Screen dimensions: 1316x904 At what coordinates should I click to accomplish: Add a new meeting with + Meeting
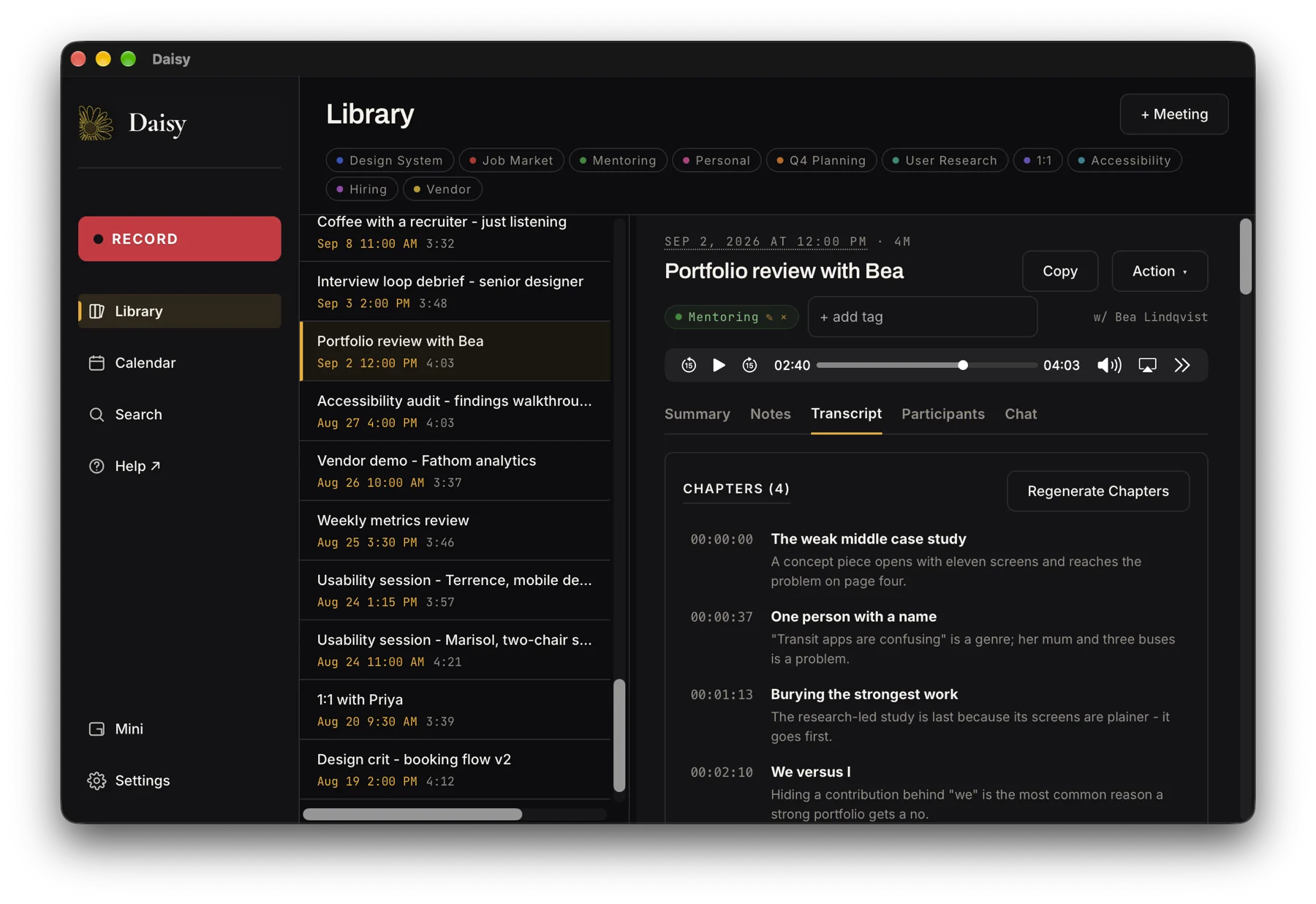pyautogui.click(x=1174, y=114)
